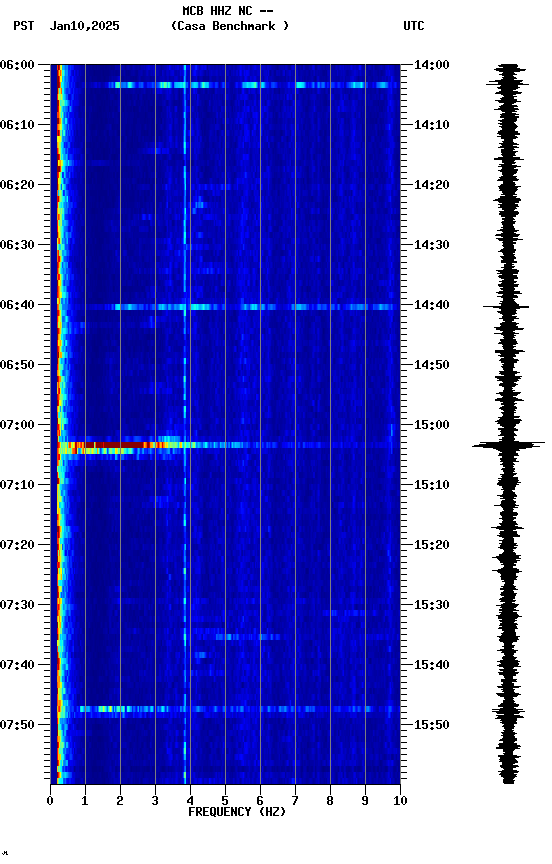Screen dimensions: 552x864
Task: Click the 3 Hz frequency tick label
Action: tap(155, 801)
